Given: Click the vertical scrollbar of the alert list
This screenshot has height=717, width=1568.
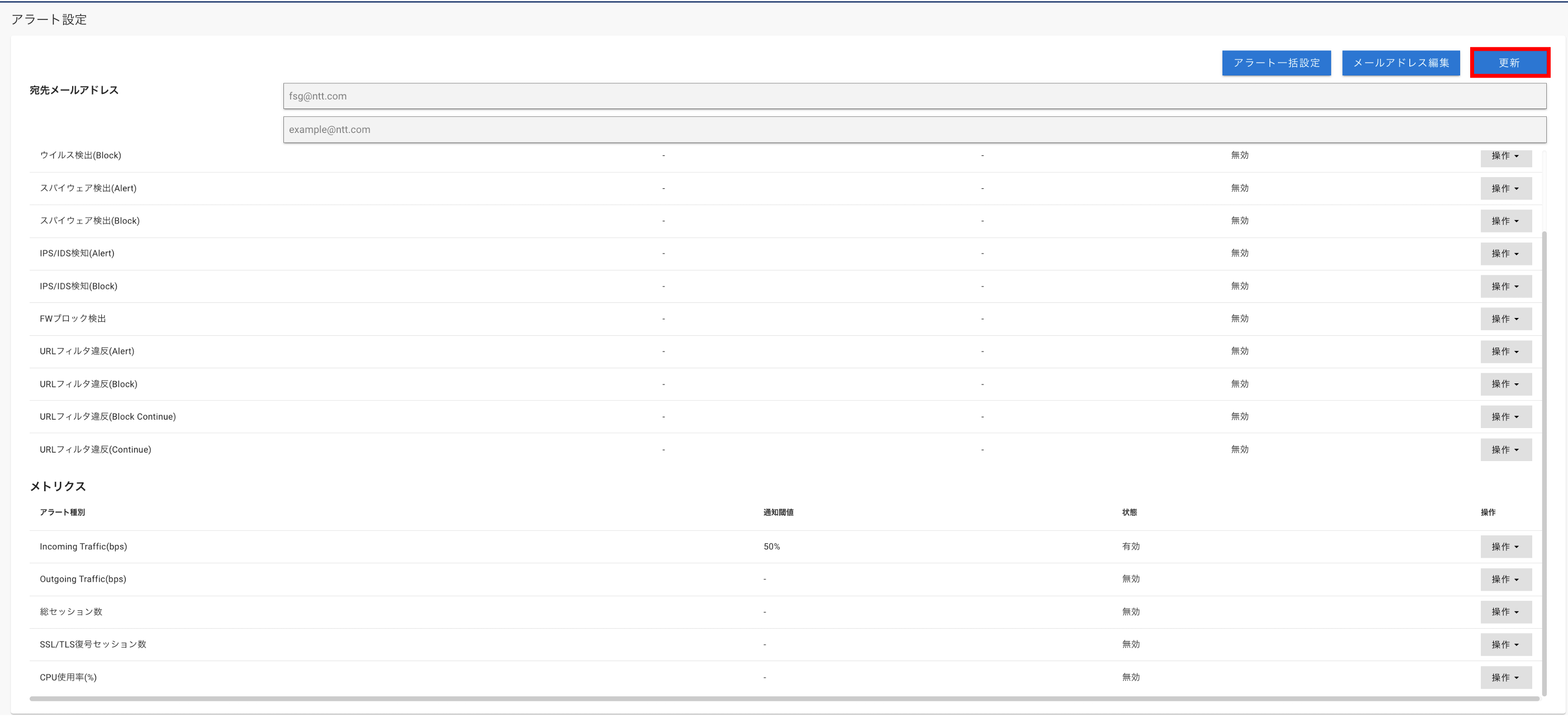Looking at the screenshot, I should pyautogui.click(x=1545, y=463).
